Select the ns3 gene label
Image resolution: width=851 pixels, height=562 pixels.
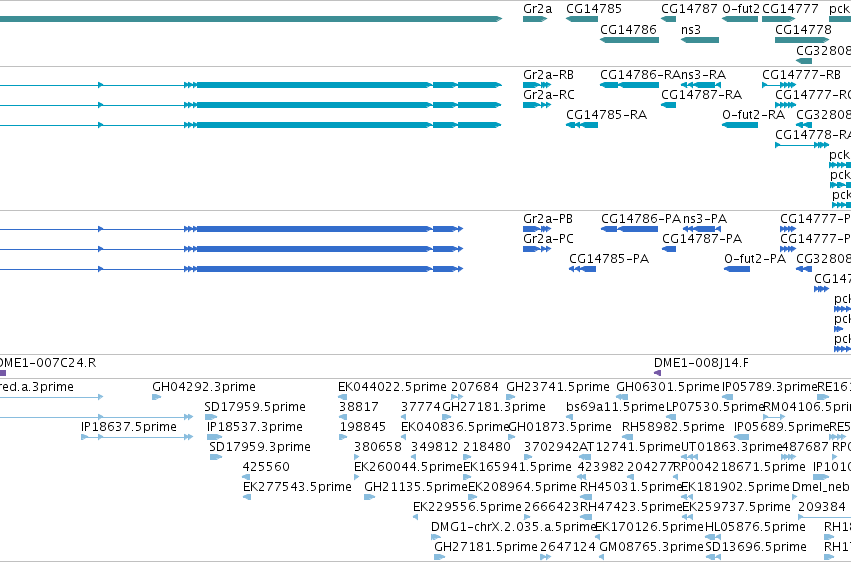(690, 29)
